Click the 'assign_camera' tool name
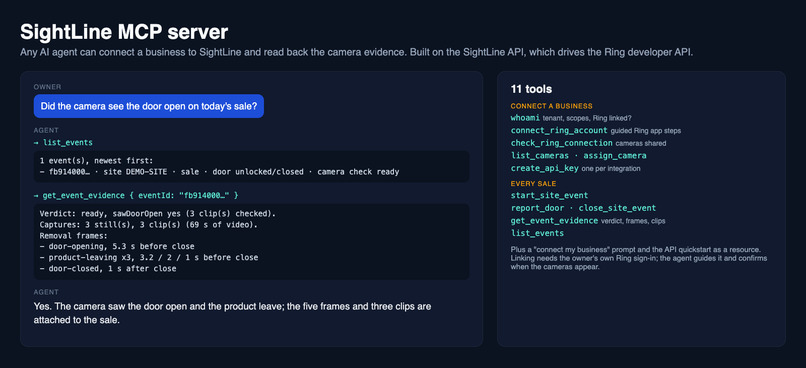 tap(615, 155)
